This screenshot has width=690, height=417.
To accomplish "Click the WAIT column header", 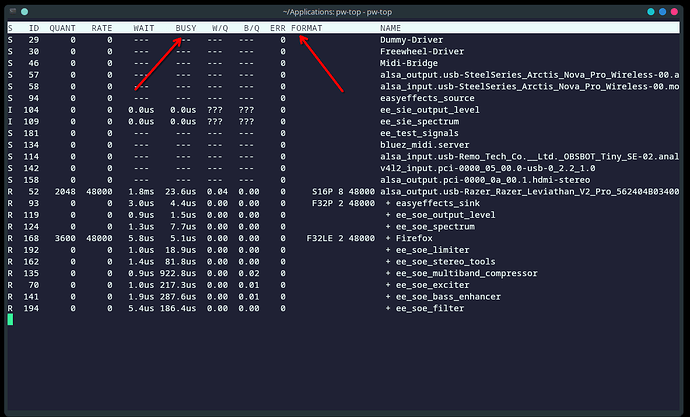I will click(144, 28).
